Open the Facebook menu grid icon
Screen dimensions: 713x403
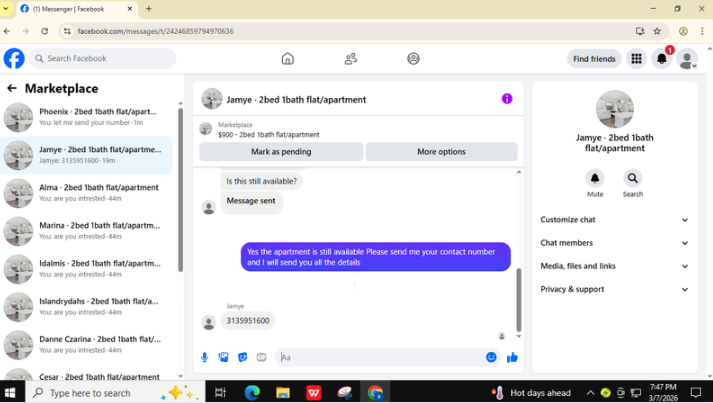[637, 59]
